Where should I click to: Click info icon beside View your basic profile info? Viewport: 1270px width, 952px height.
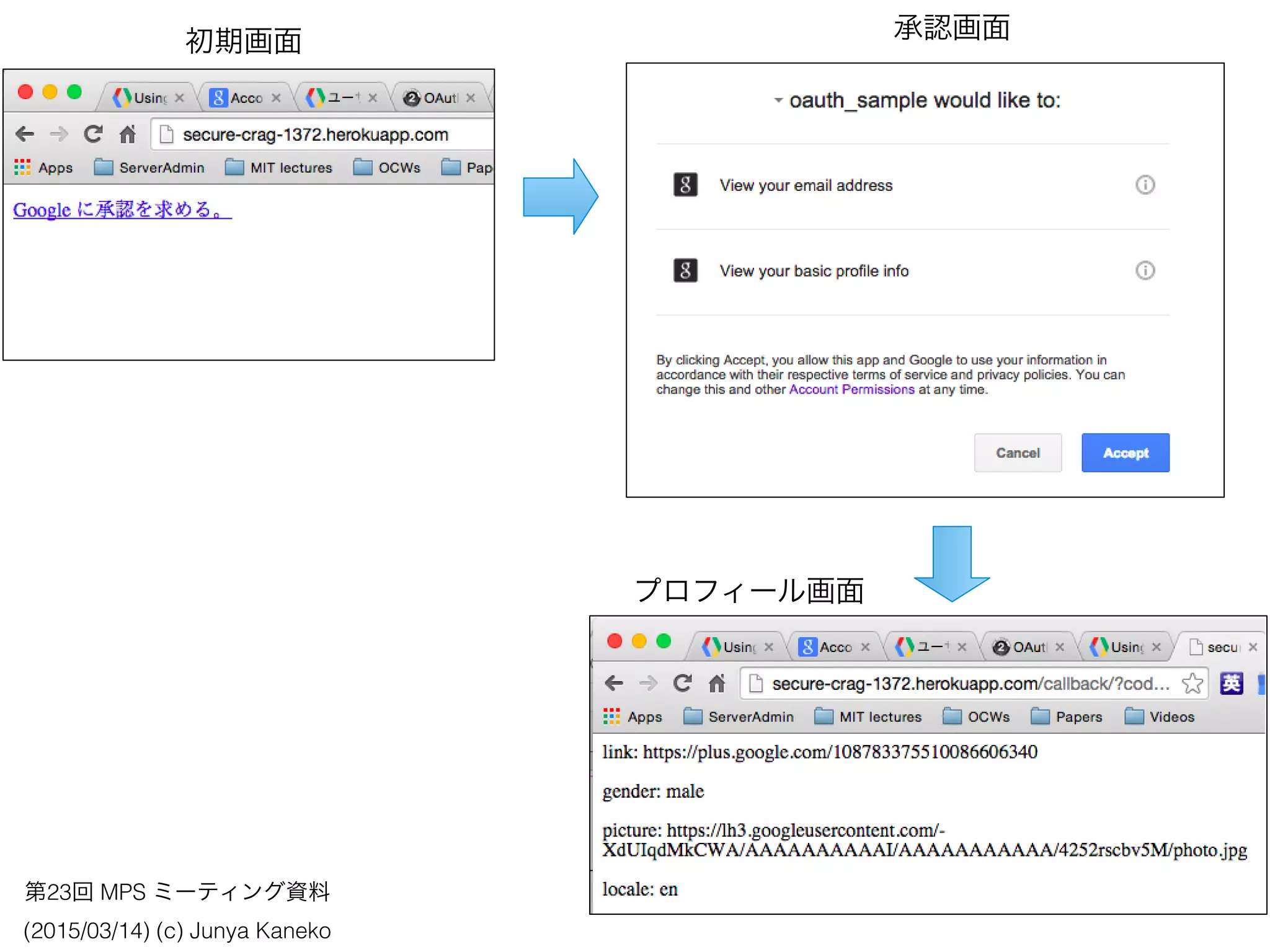pos(1145,270)
